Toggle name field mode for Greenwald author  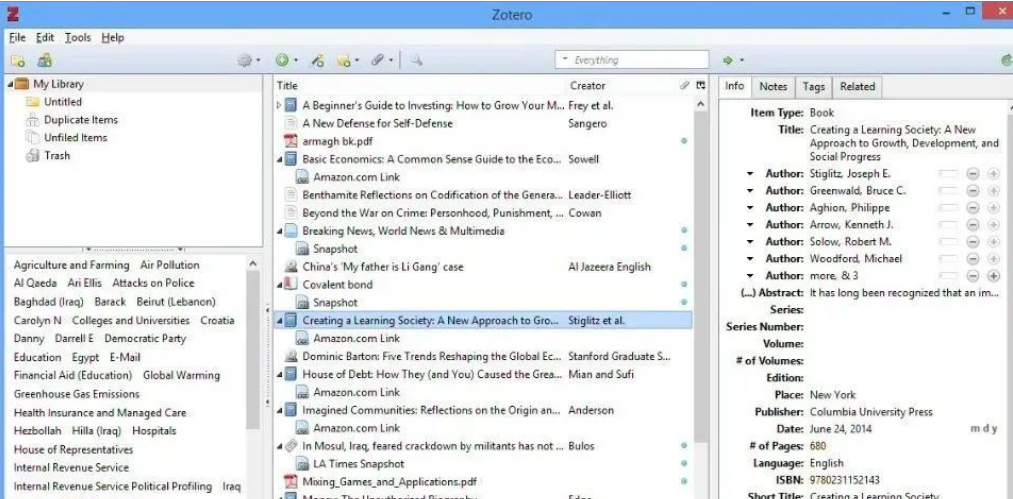point(948,191)
